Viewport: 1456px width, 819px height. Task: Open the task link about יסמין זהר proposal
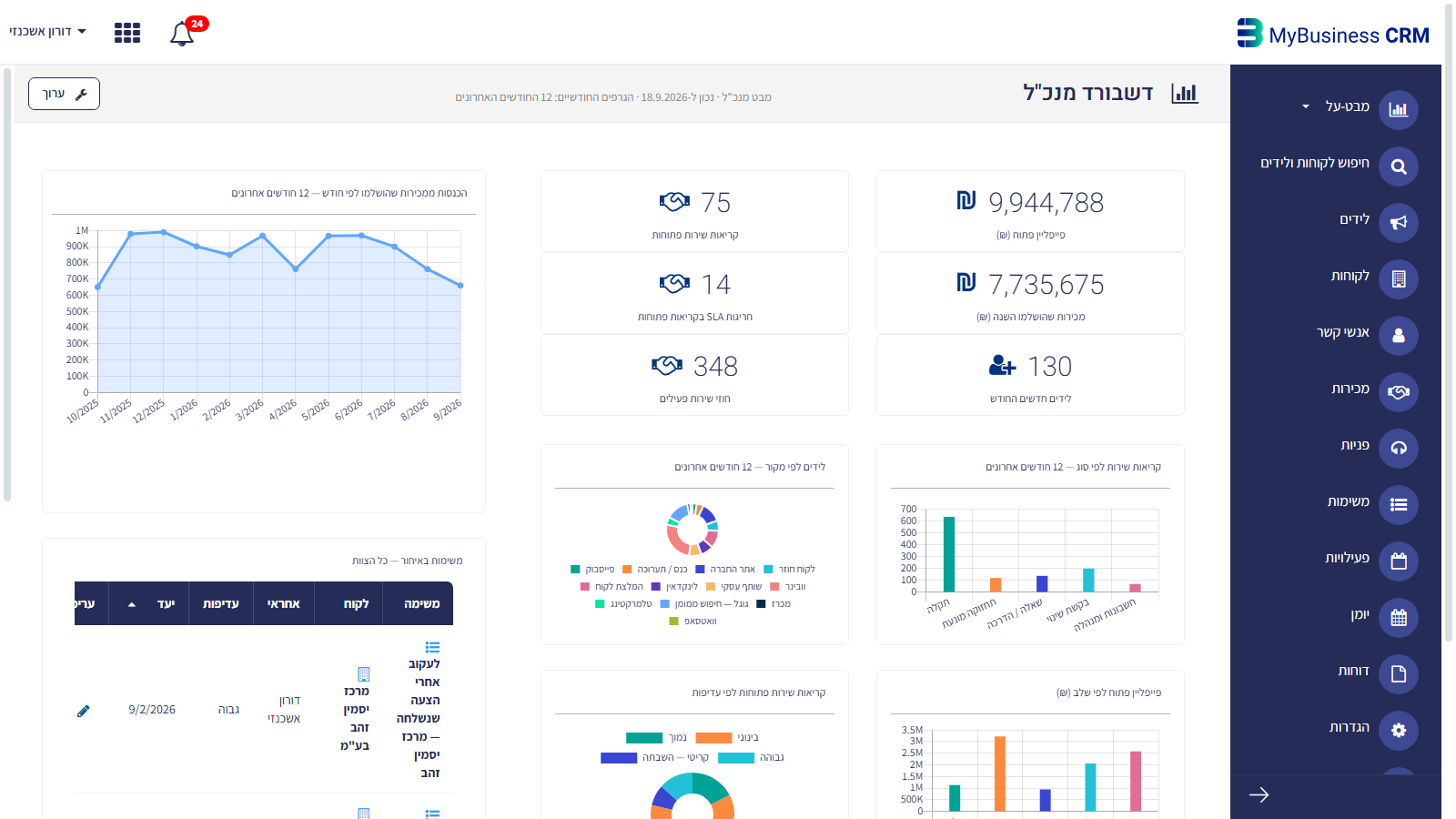420,718
